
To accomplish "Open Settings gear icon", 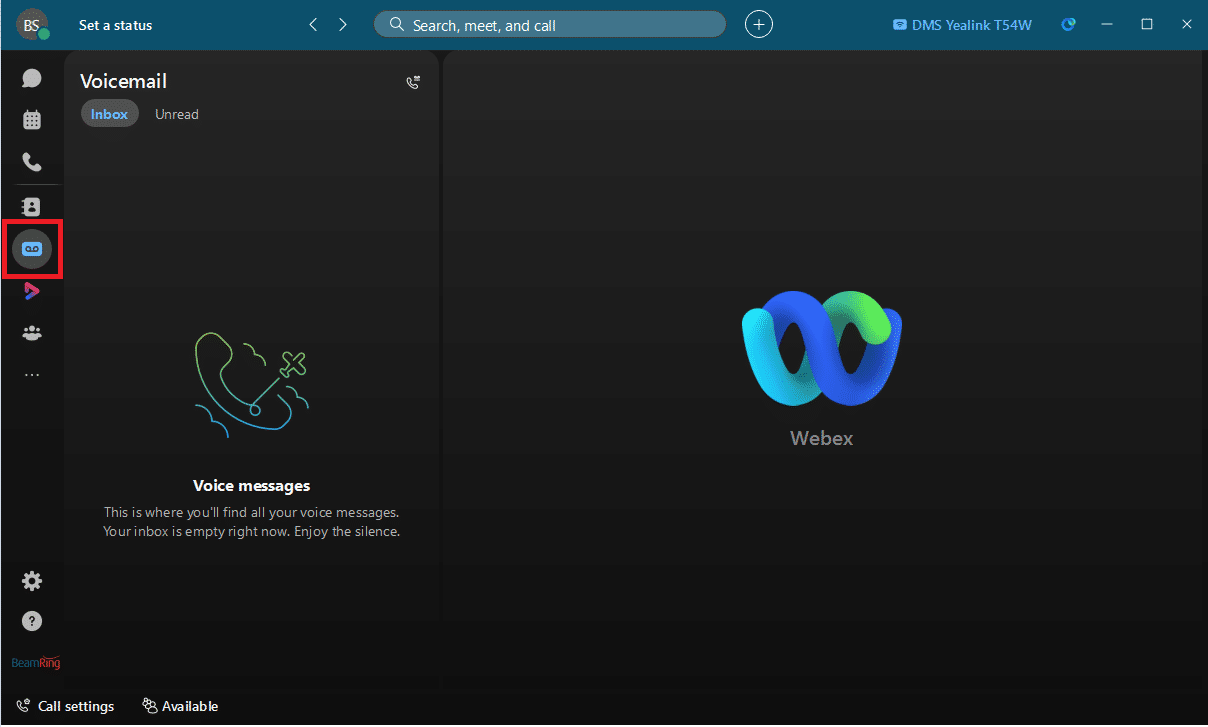I will tap(32, 581).
